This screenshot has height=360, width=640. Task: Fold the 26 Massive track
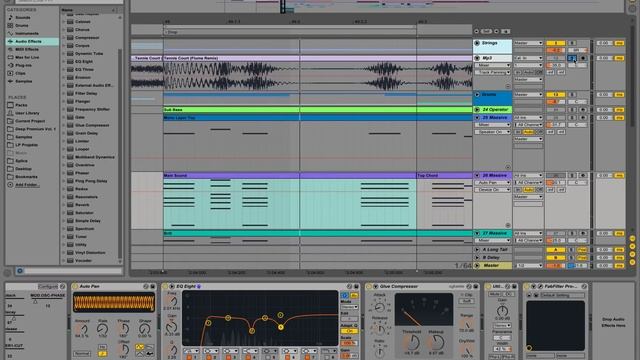[477, 175]
